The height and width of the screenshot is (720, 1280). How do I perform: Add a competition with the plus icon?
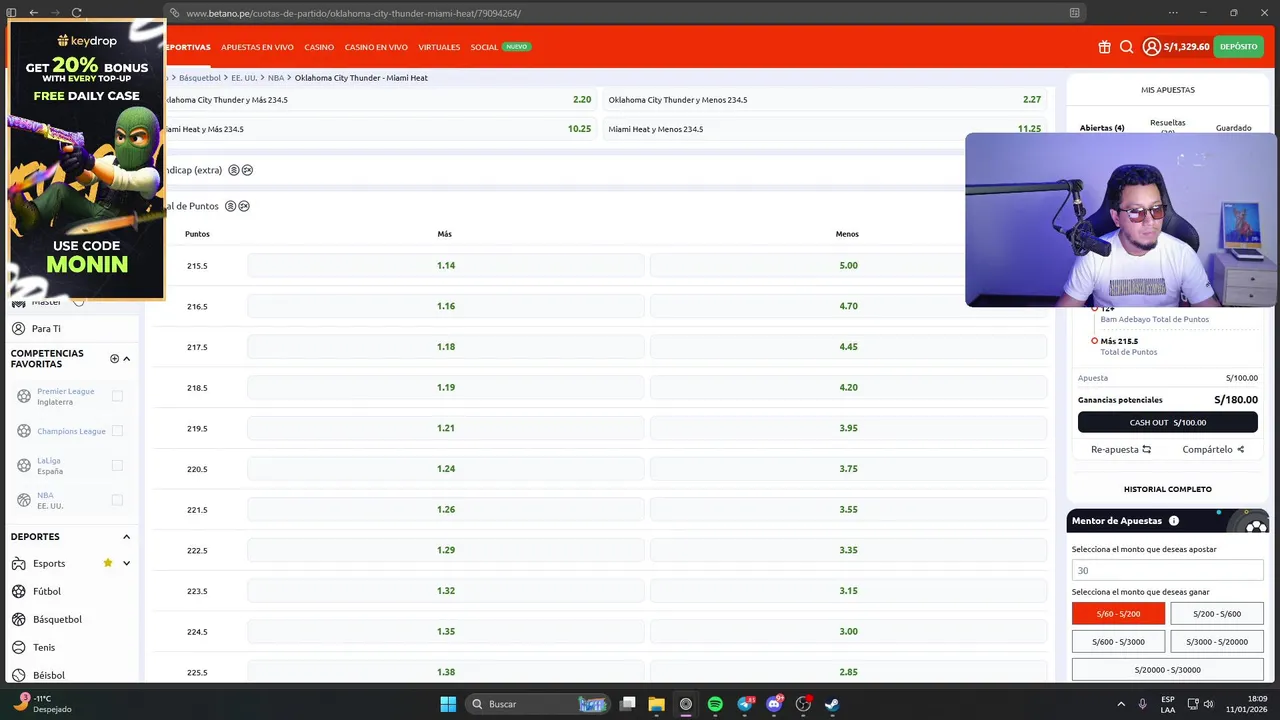pyautogui.click(x=114, y=358)
